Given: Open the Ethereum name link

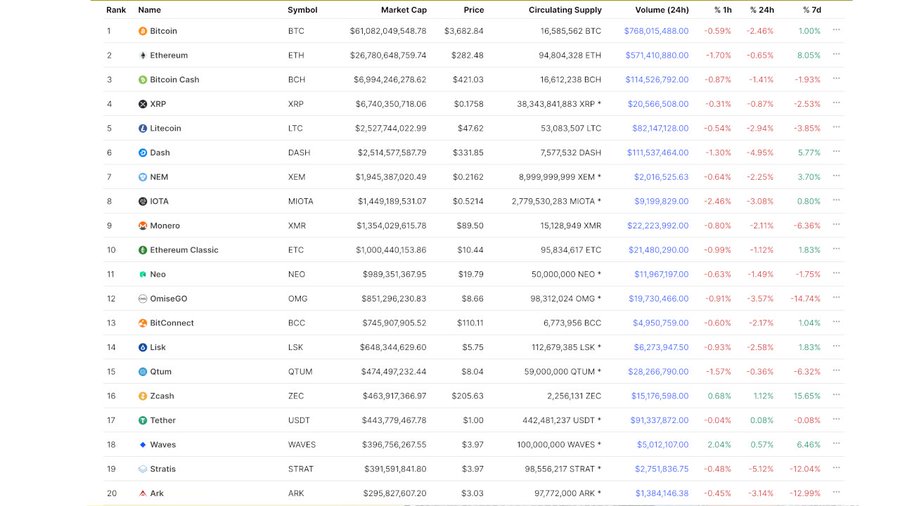Looking at the screenshot, I should (169, 55).
